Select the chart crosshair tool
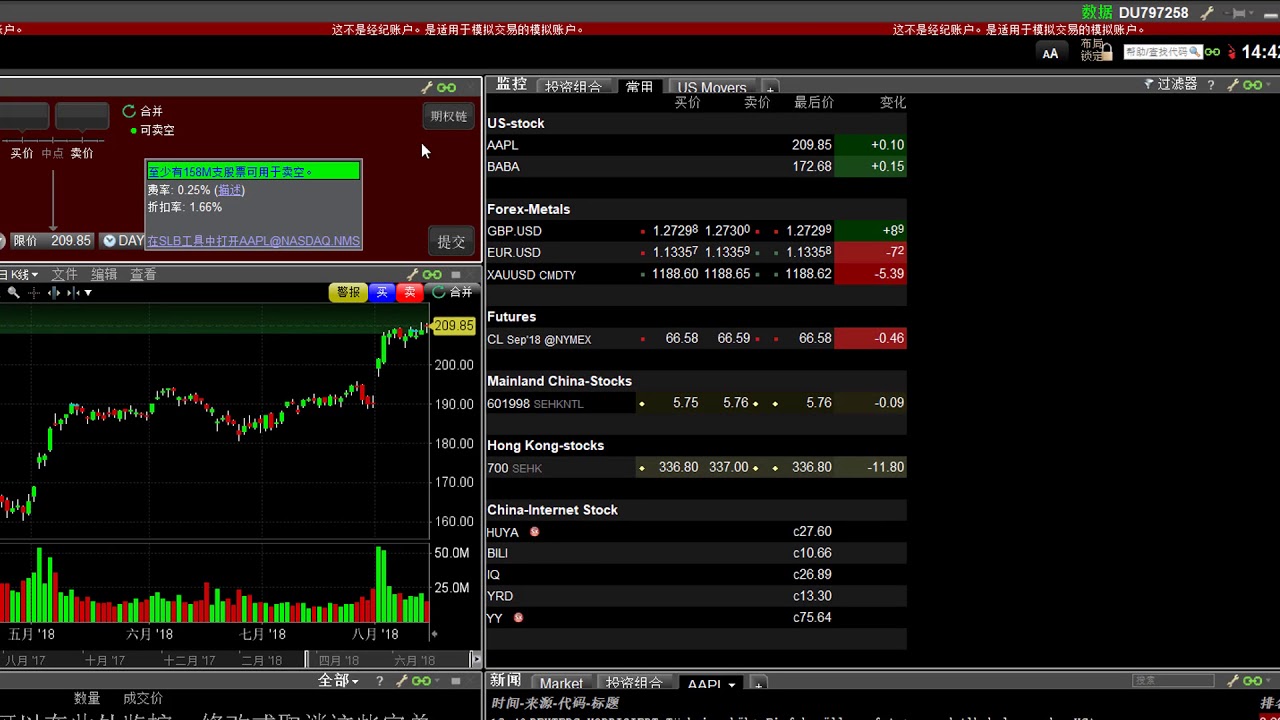Image resolution: width=1280 pixels, height=720 pixels. point(34,292)
